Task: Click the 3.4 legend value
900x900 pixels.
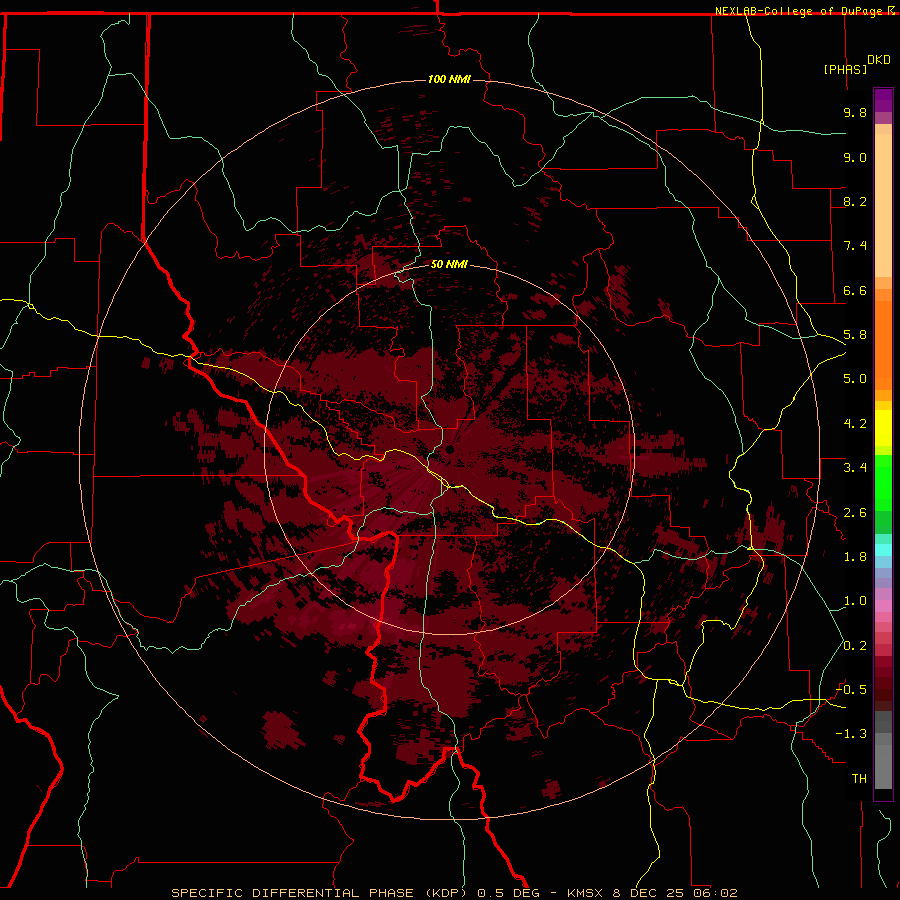Action: pyautogui.click(x=855, y=468)
